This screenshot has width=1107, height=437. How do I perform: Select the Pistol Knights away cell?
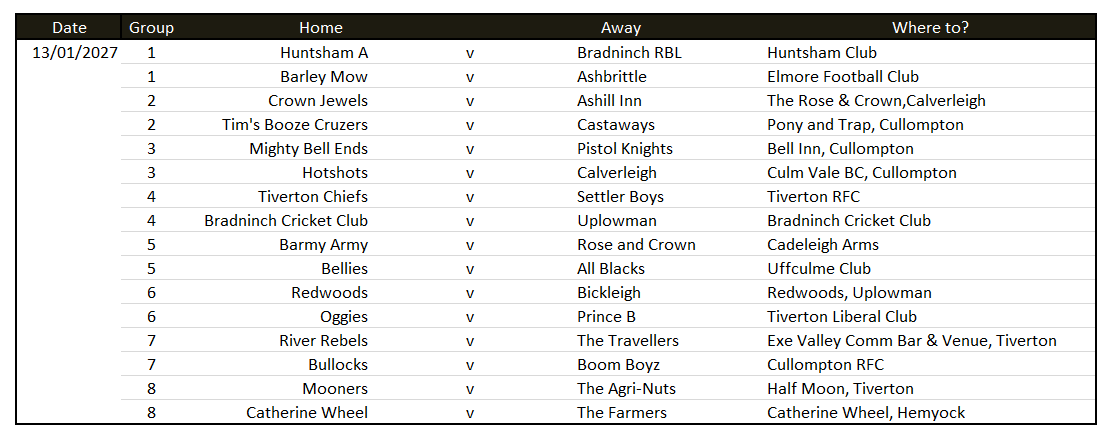pos(625,148)
